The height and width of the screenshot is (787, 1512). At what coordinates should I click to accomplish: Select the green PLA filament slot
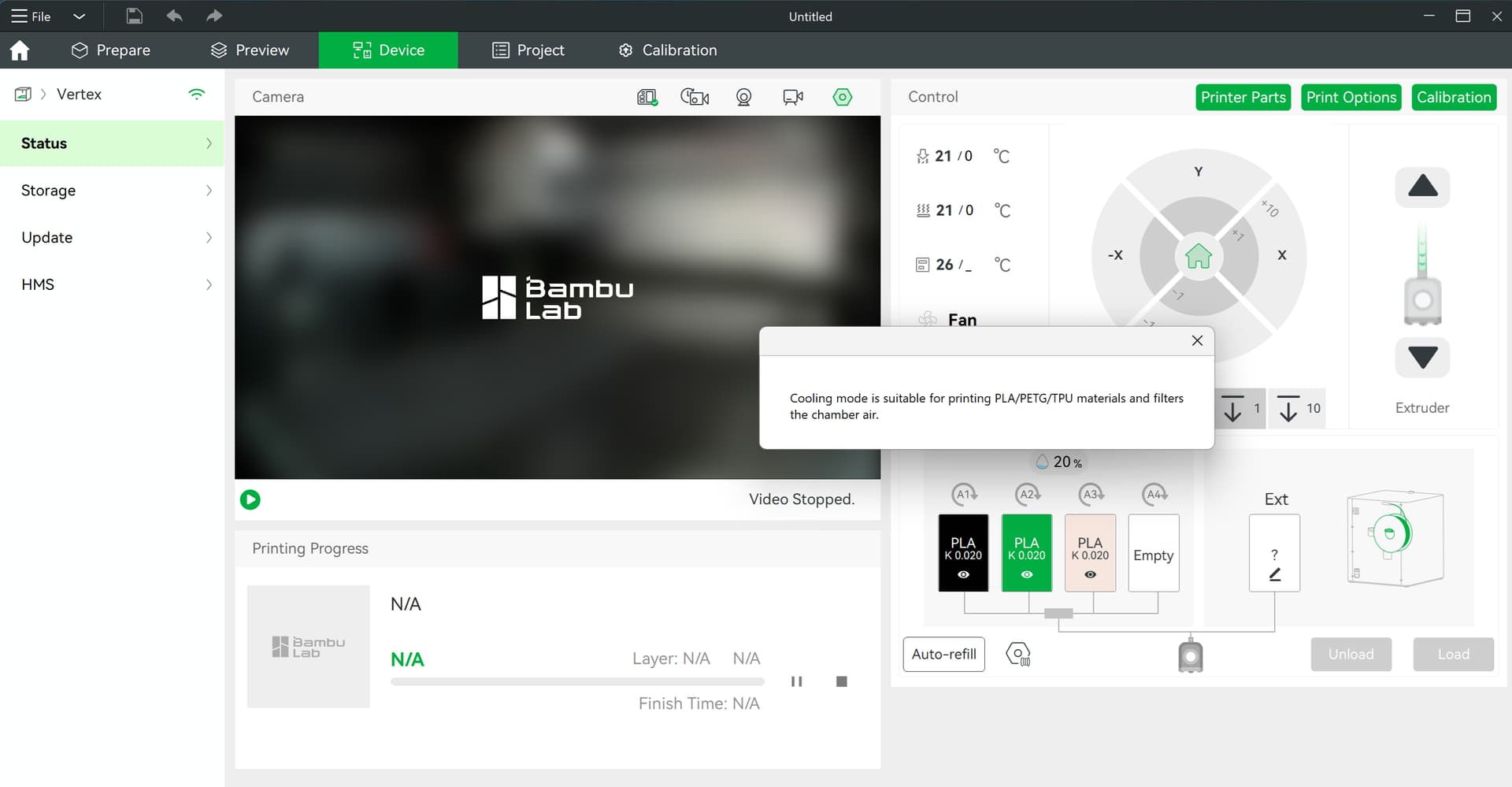[1027, 553]
